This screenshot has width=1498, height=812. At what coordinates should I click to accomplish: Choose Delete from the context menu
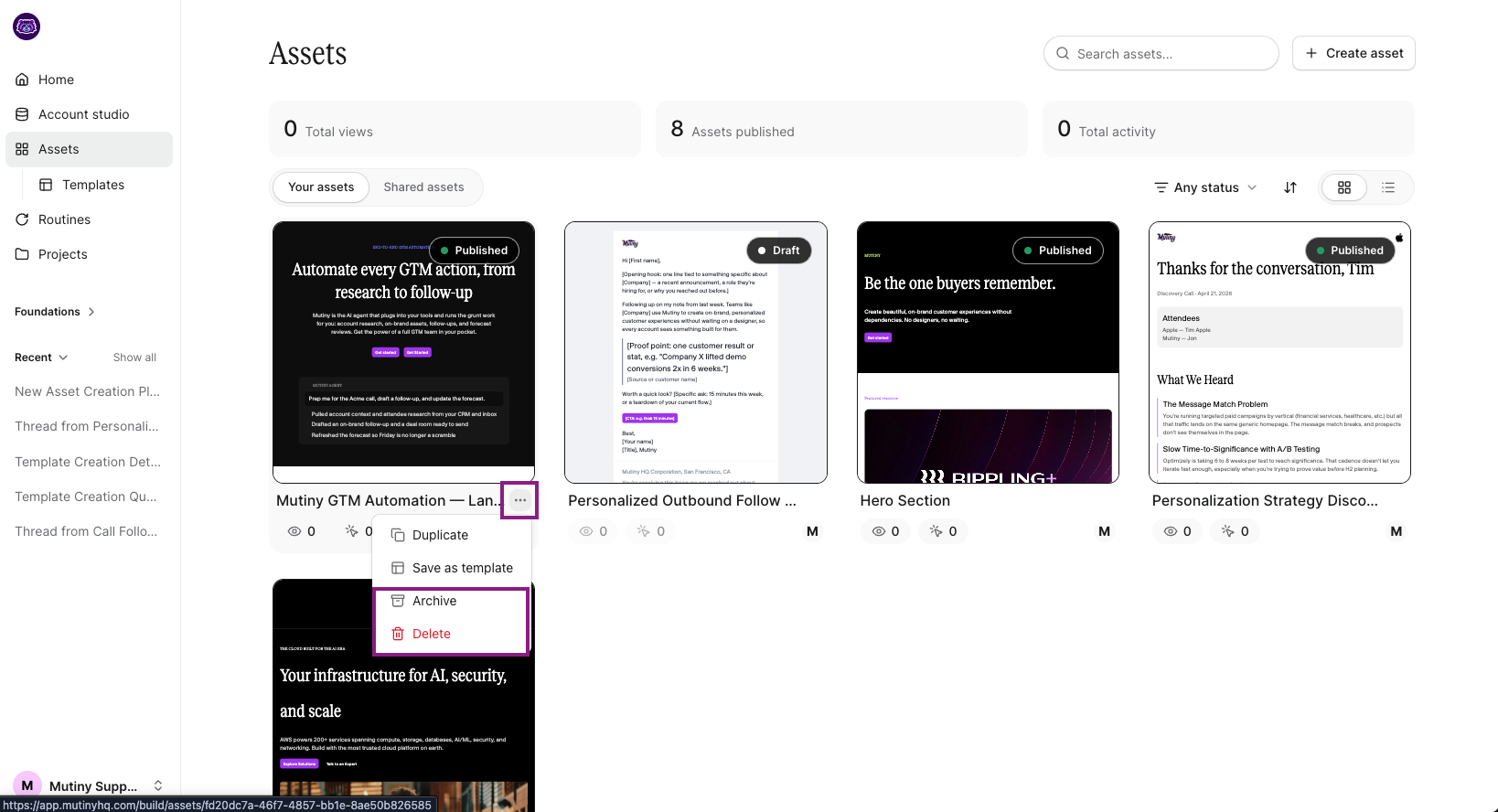coord(452,634)
